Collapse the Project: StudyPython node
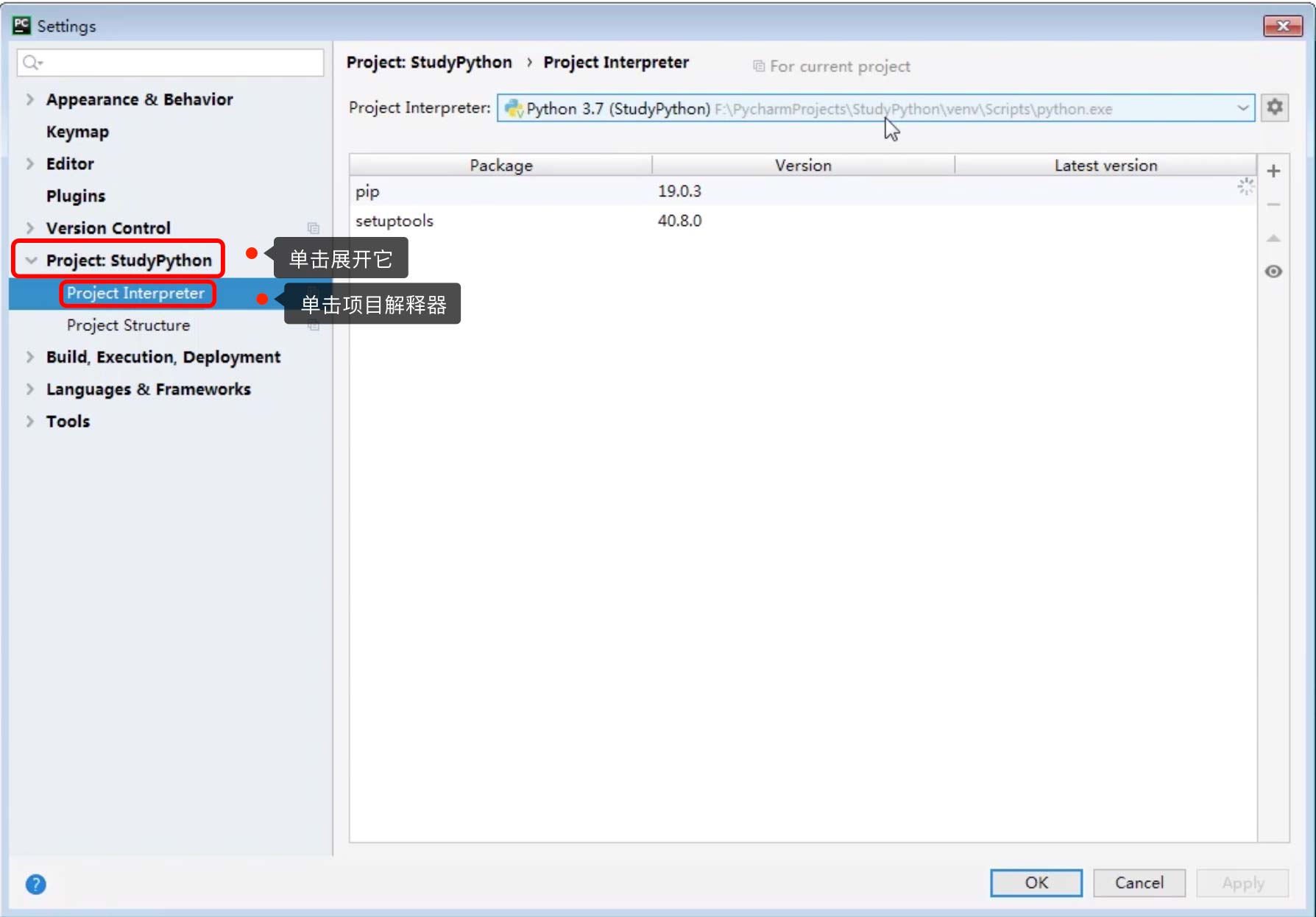Image resolution: width=1316 pixels, height=917 pixels. point(31,261)
